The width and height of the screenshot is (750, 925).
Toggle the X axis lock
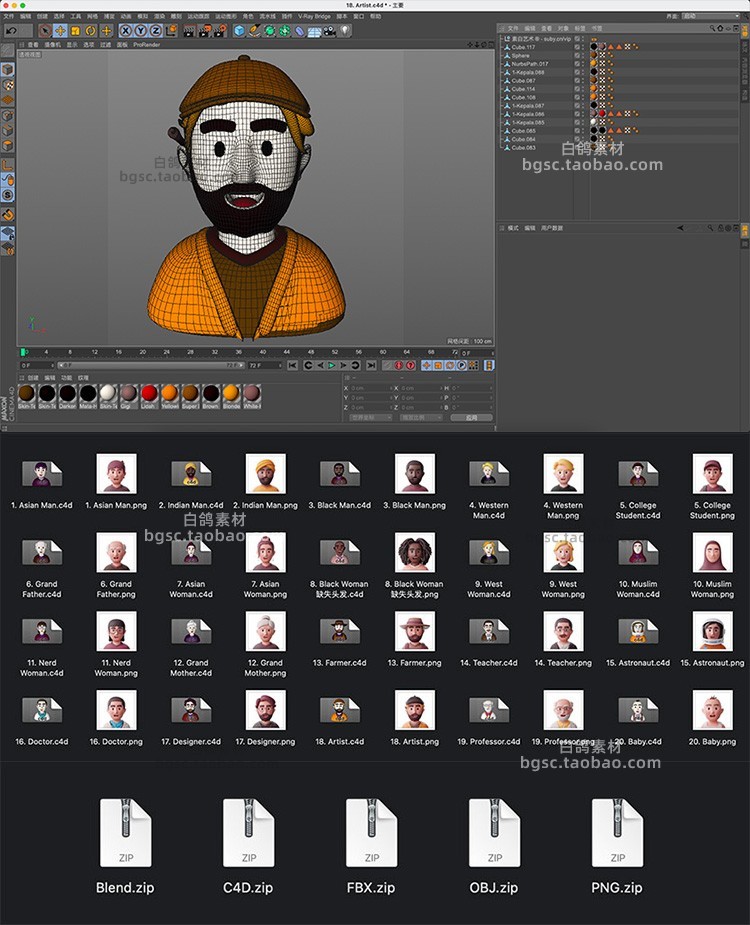tap(126, 31)
